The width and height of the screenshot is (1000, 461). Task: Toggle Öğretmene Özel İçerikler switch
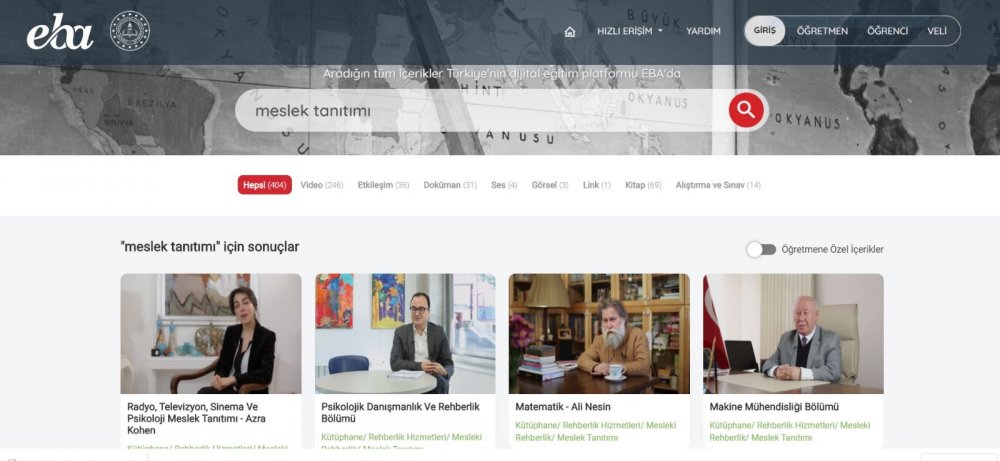pos(761,249)
